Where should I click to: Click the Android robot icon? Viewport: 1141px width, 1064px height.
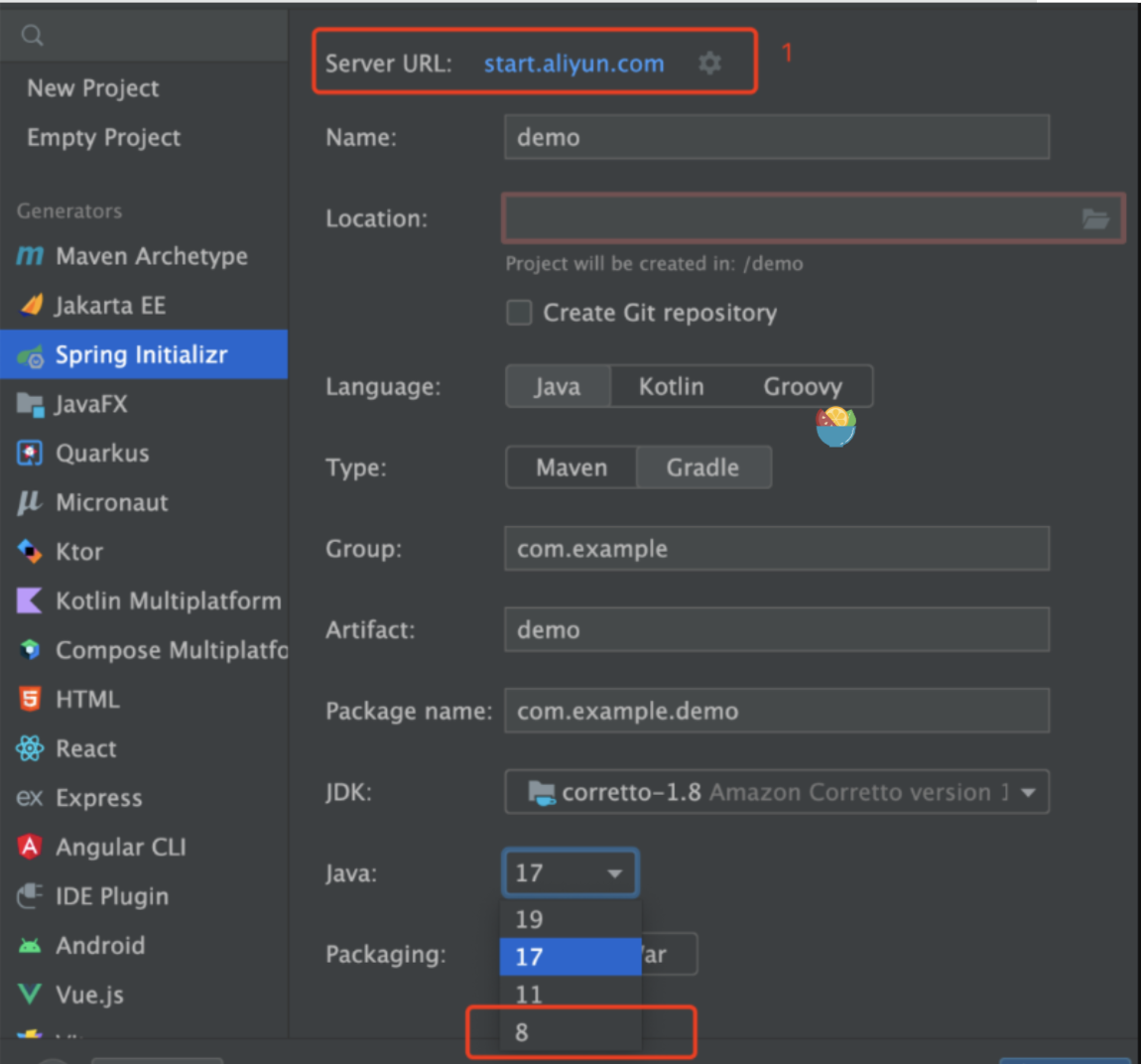point(30,945)
